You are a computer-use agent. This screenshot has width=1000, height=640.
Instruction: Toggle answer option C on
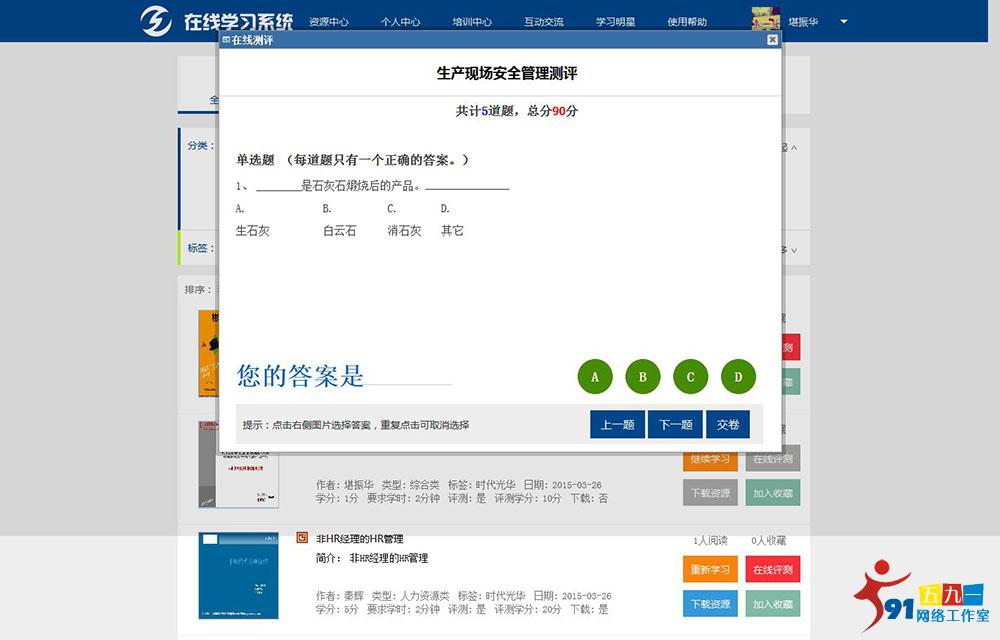(690, 377)
